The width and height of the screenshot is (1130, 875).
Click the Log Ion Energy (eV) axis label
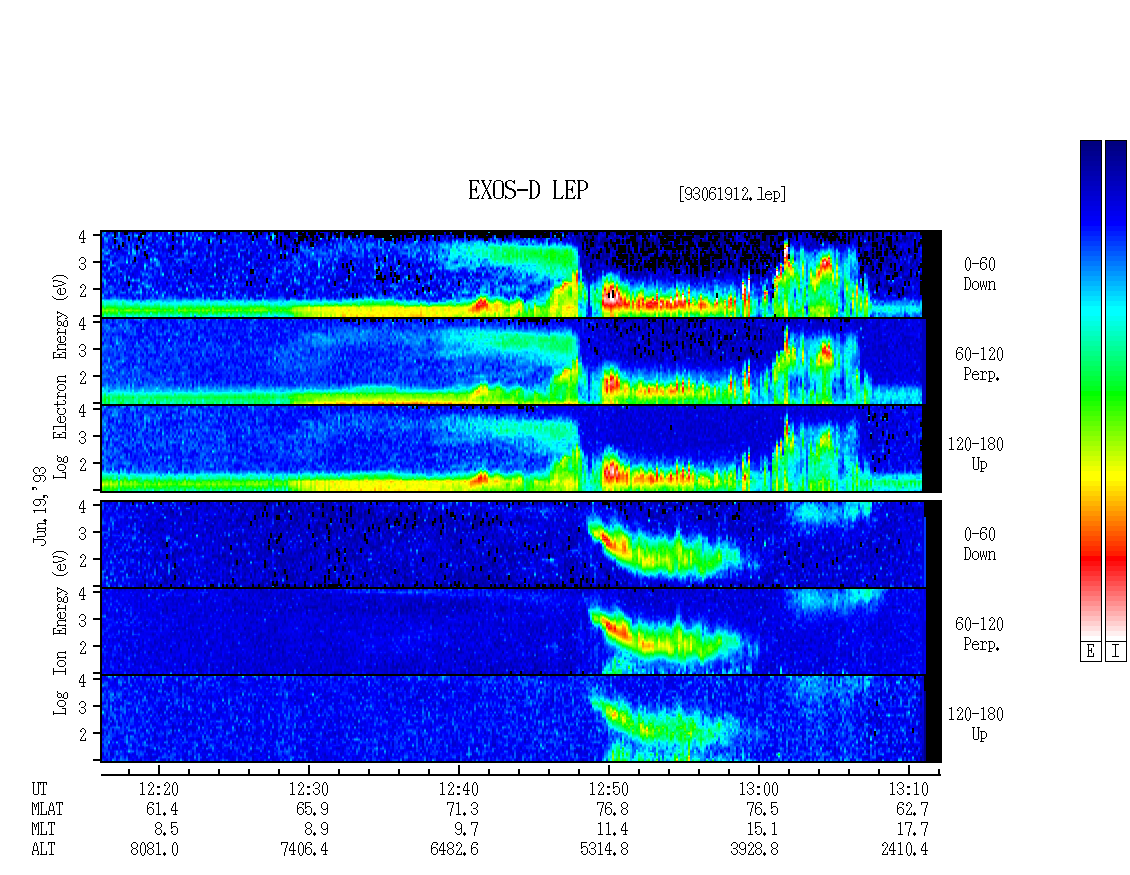pos(61,633)
